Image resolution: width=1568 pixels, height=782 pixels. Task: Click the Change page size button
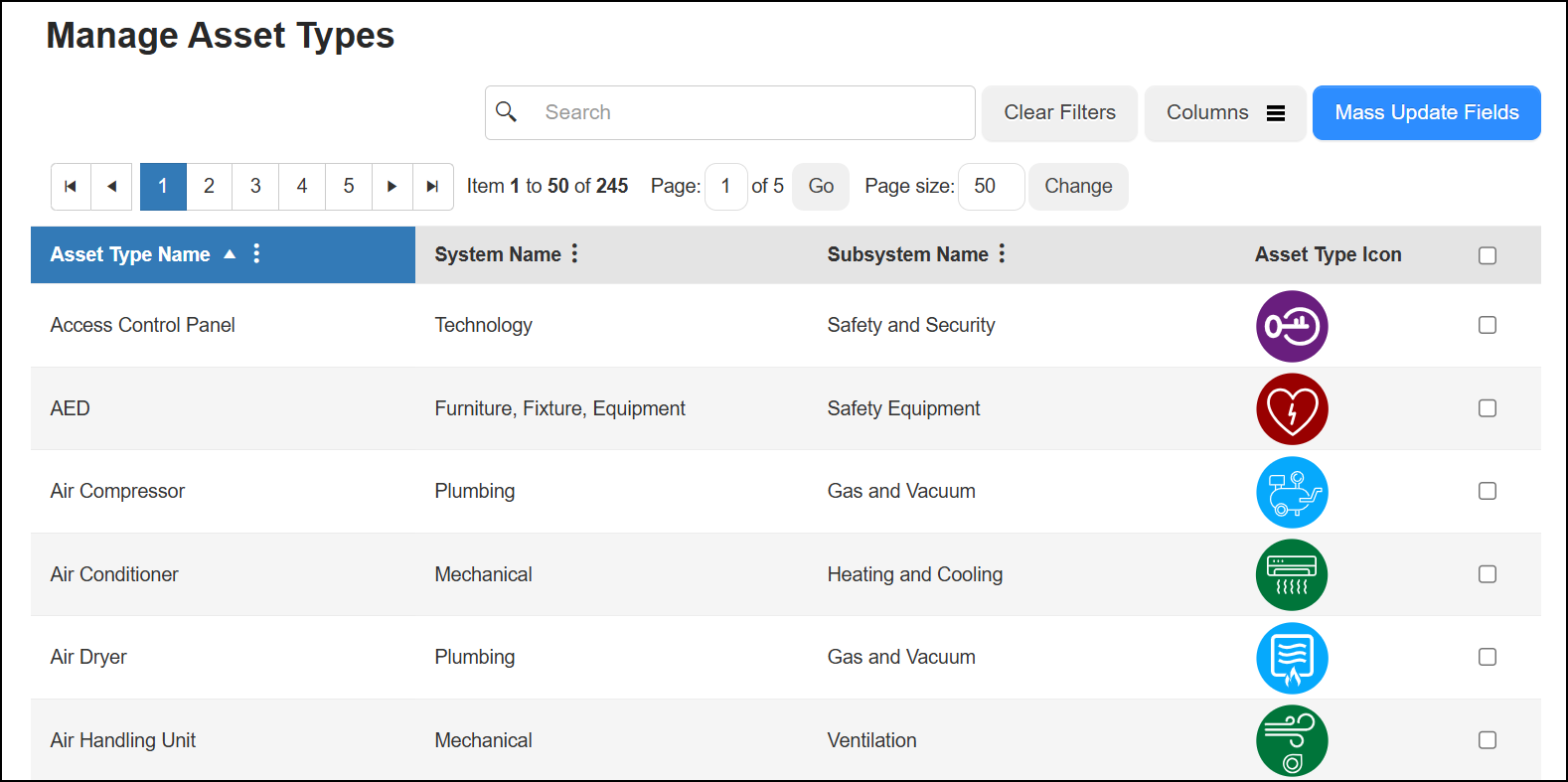pos(1078,187)
